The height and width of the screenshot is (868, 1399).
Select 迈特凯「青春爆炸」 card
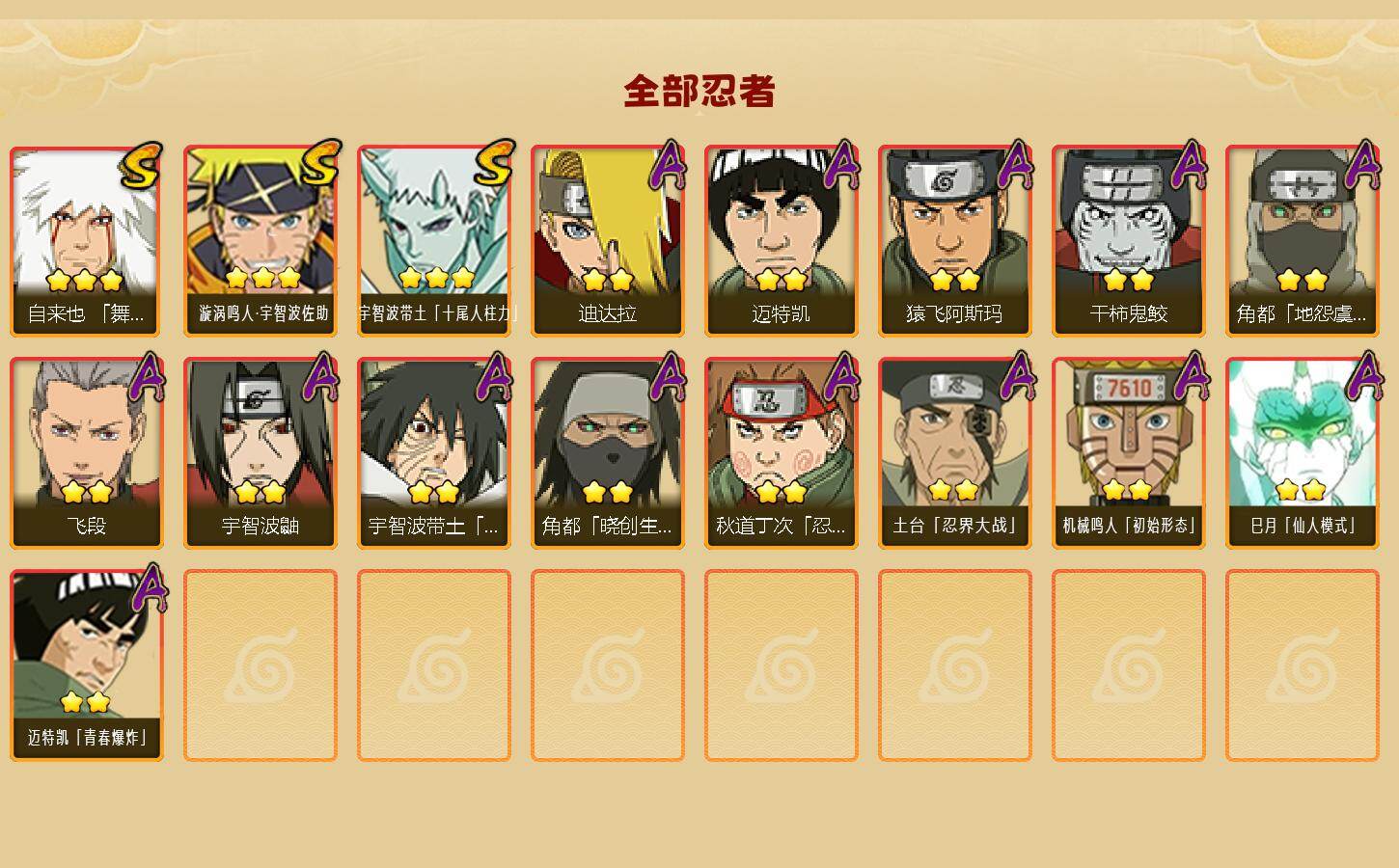point(87,665)
